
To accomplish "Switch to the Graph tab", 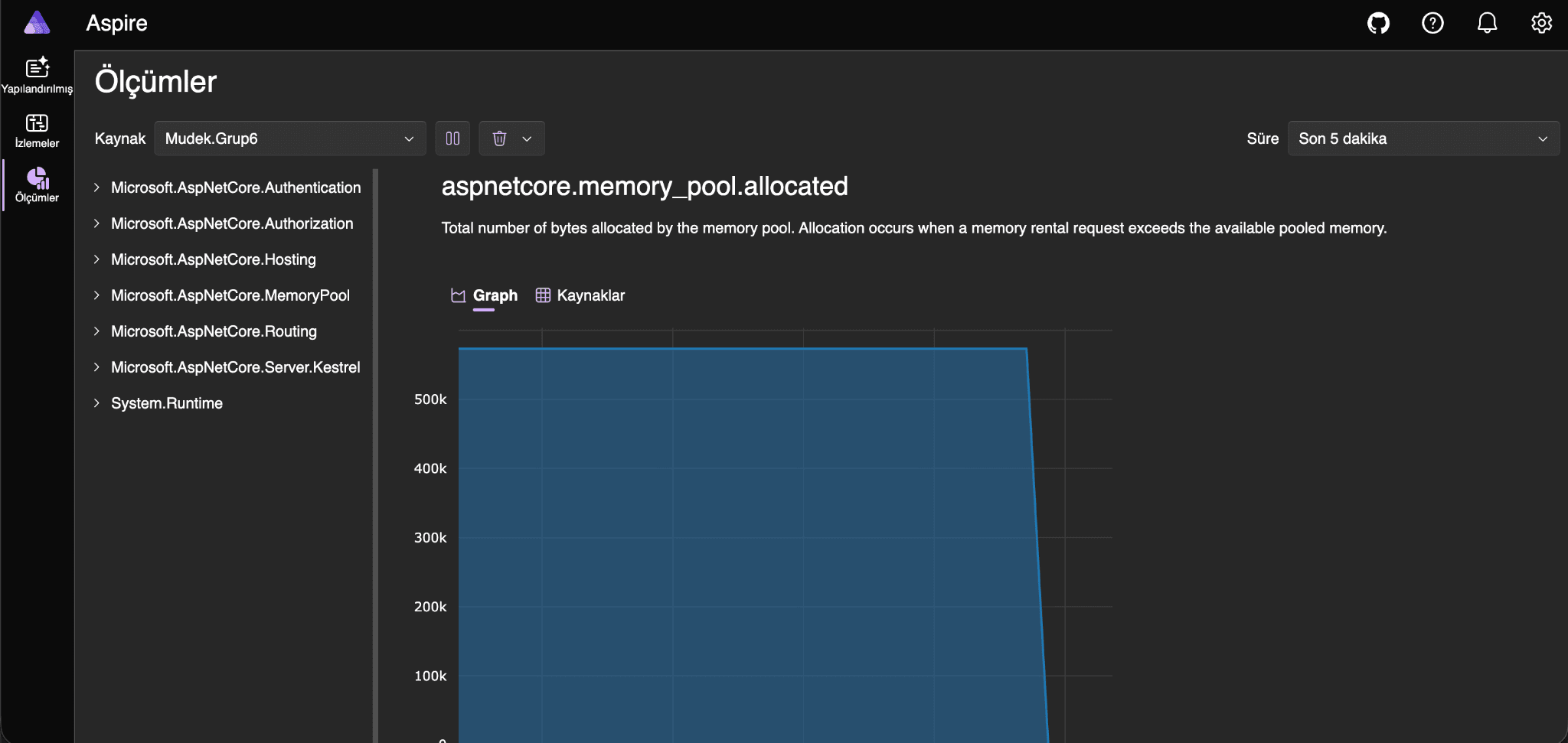I will pyautogui.click(x=484, y=295).
